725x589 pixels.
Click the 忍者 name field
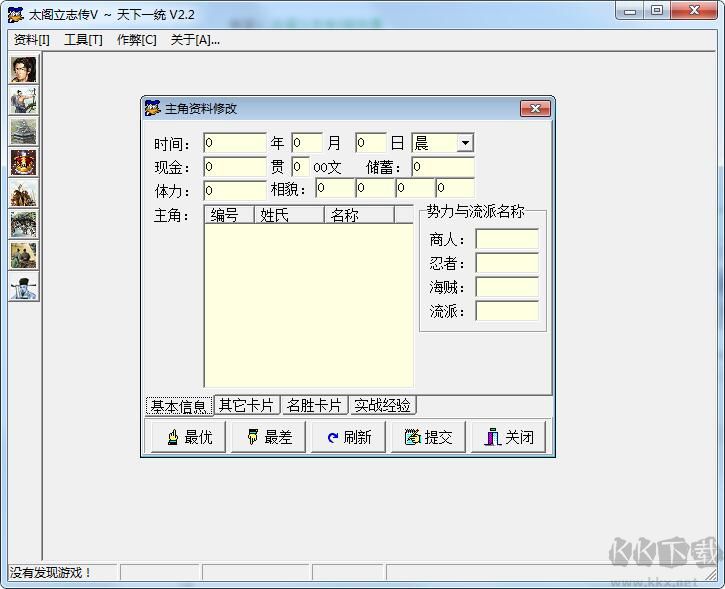click(507, 264)
